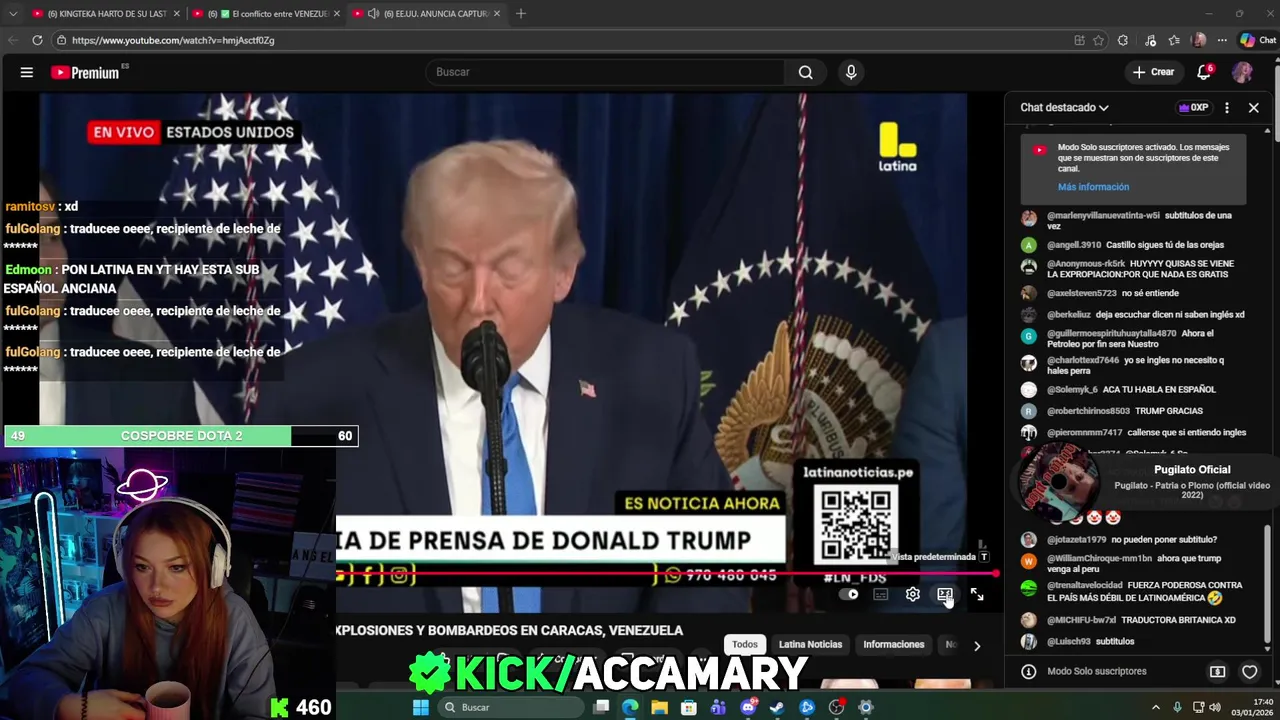
Task: Add this page to browser favorites
Action: [1098, 40]
